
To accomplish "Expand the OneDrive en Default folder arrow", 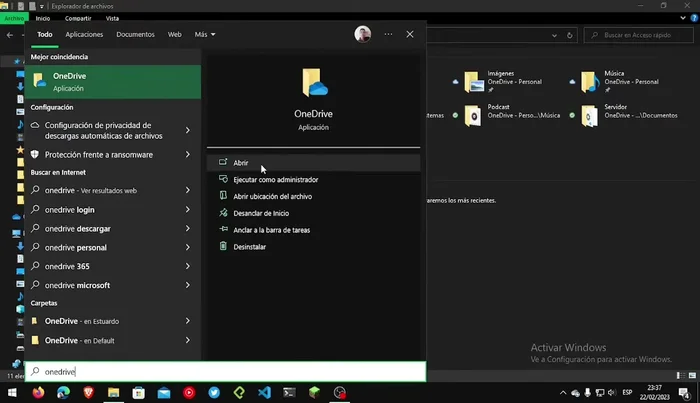I will (188, 340).
